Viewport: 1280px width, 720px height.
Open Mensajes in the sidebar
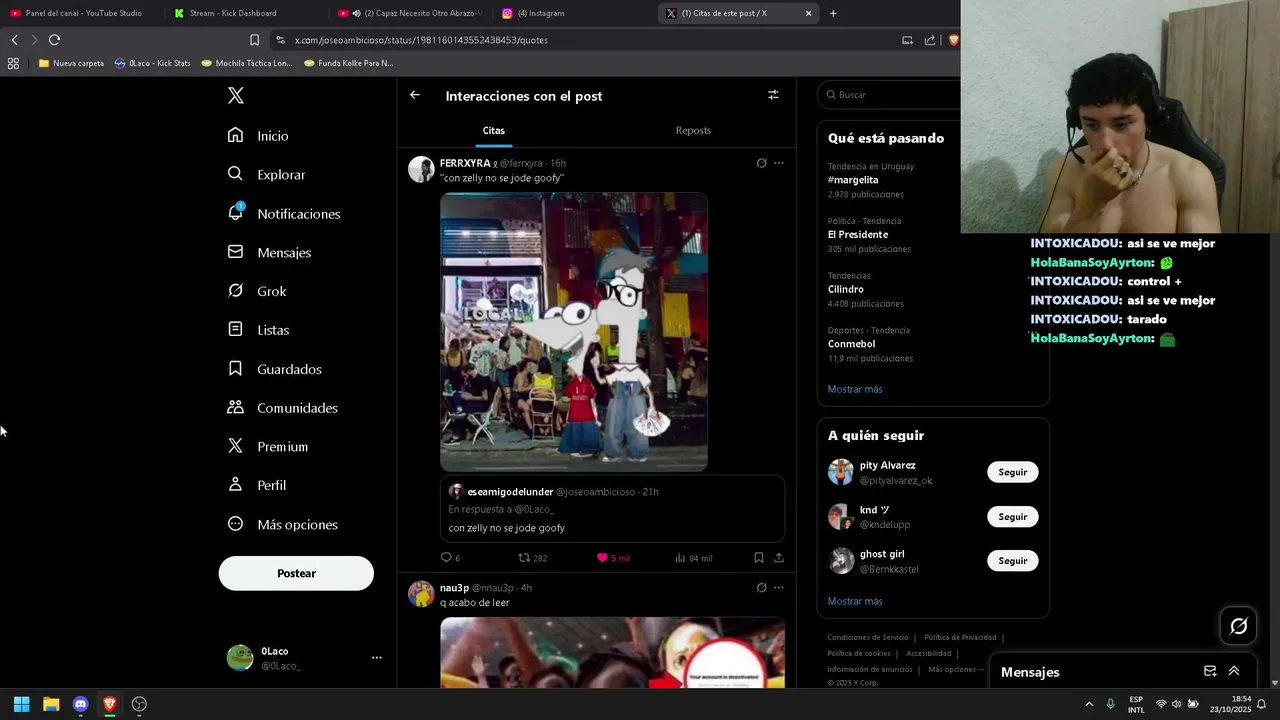coord(270,252)
